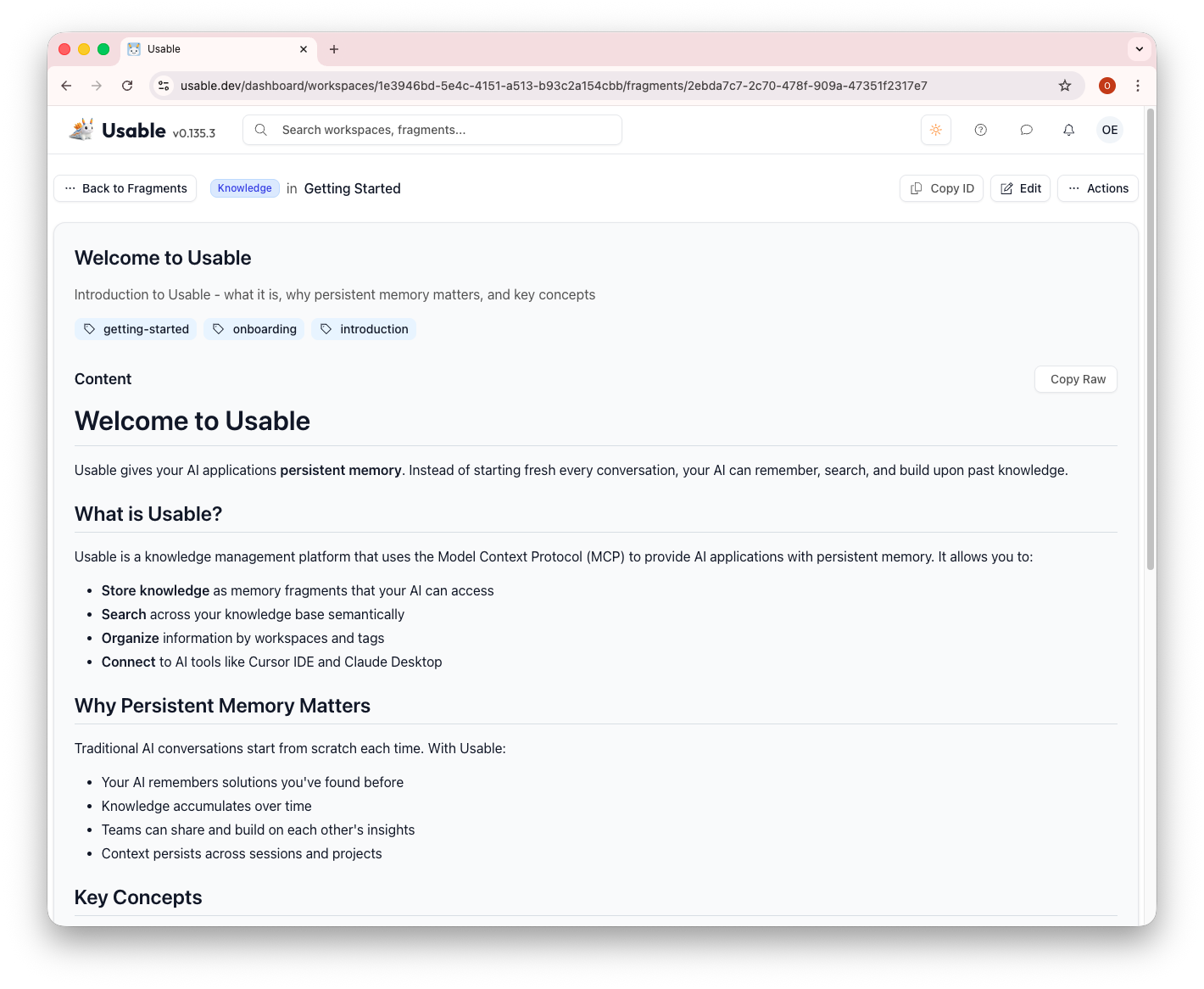Screen dimensions: 1204x989
Task: Open the notifications bell
Action: pyautogui.click(x=1068, y=130)
